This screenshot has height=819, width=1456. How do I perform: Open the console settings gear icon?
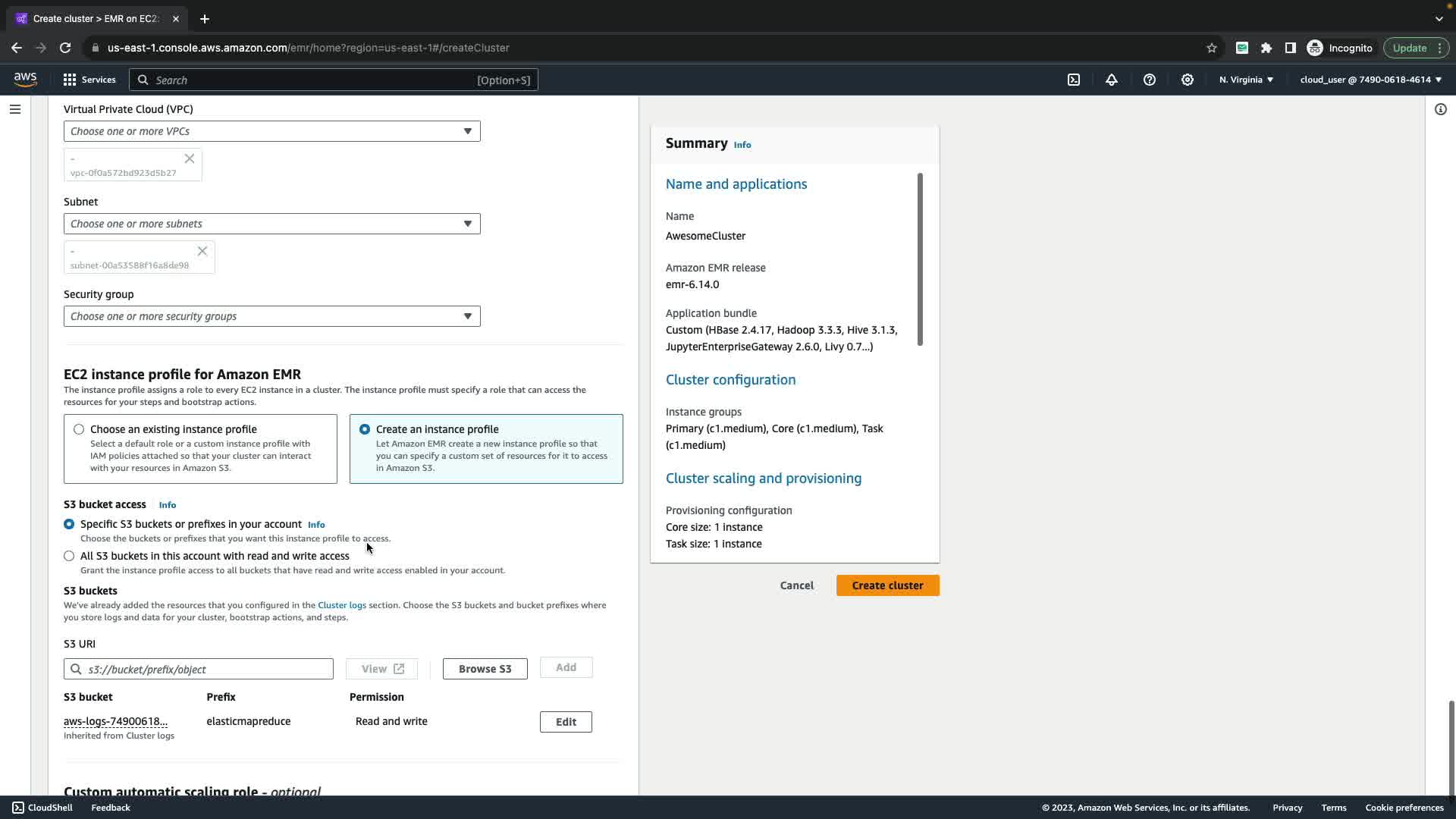(1188, 80)
